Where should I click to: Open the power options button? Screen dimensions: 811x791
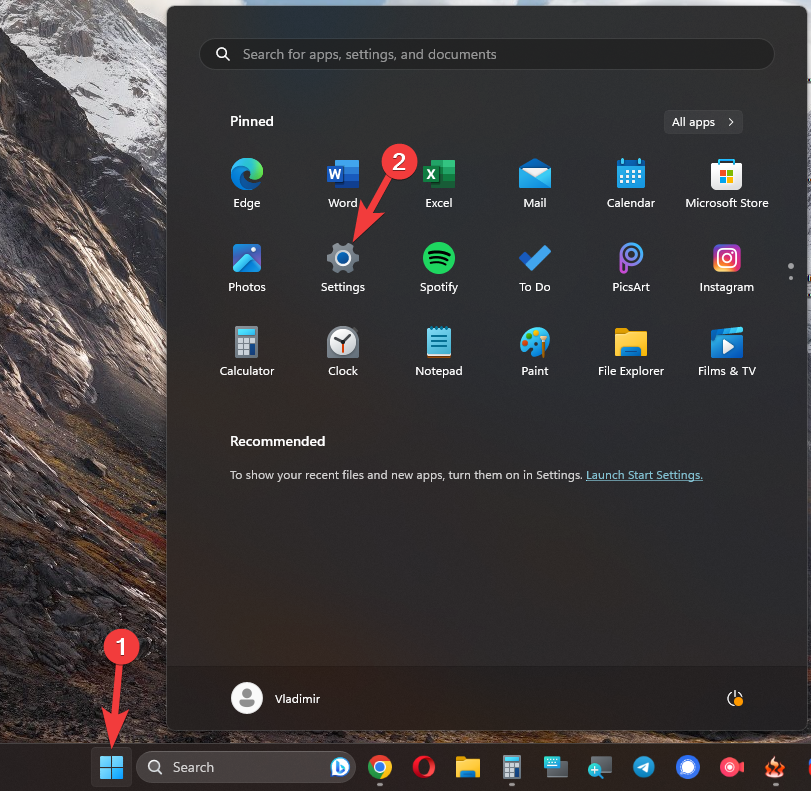[735, 698]
